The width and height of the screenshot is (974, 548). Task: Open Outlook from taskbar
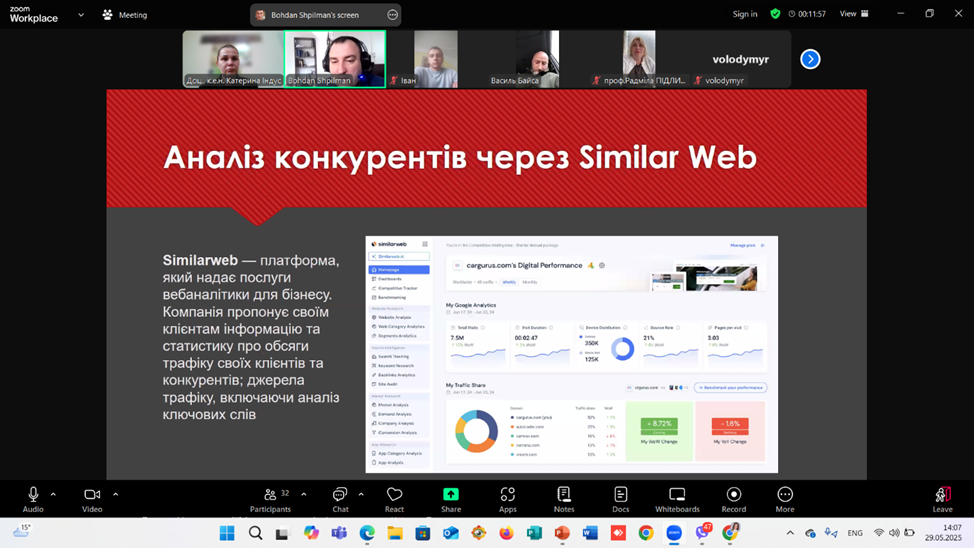[x=451, y=533]
